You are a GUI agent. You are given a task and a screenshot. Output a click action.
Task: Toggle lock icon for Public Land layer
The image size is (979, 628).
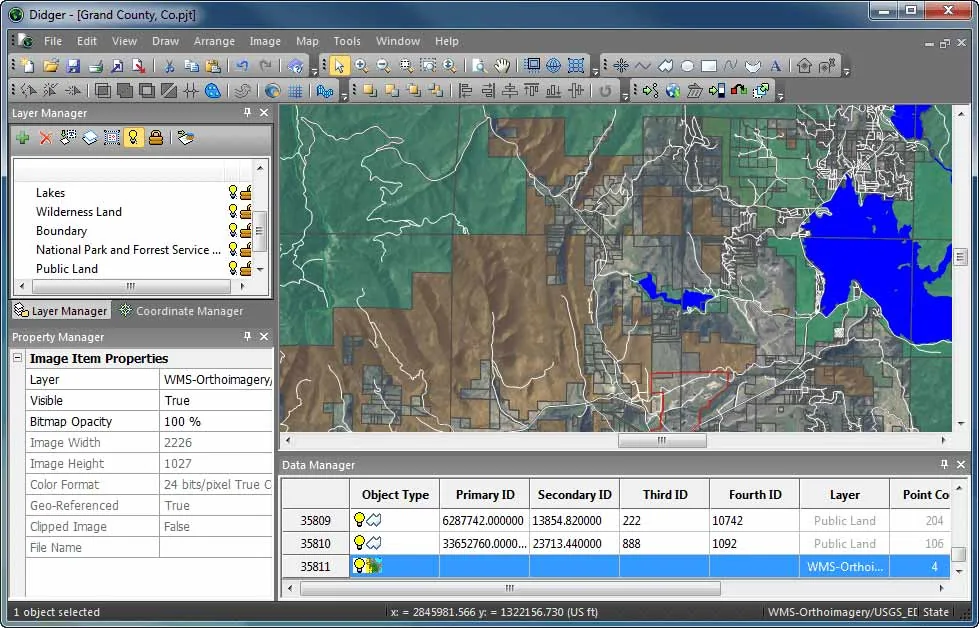[246, 268]
